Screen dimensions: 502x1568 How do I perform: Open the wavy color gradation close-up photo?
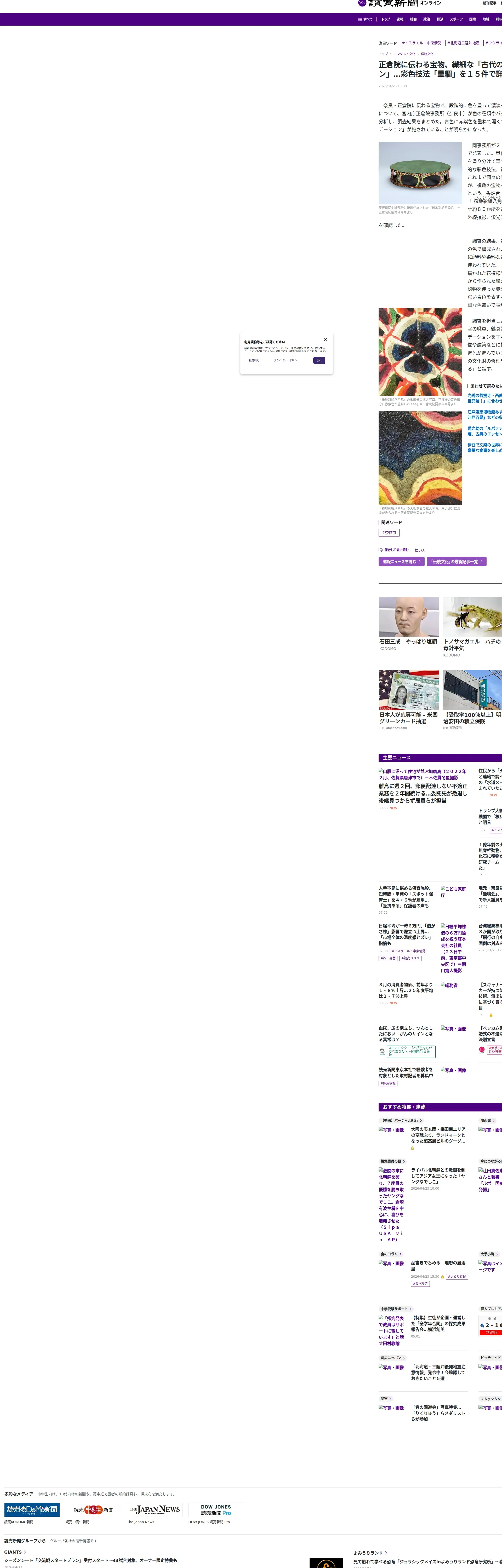pos(420,458)
